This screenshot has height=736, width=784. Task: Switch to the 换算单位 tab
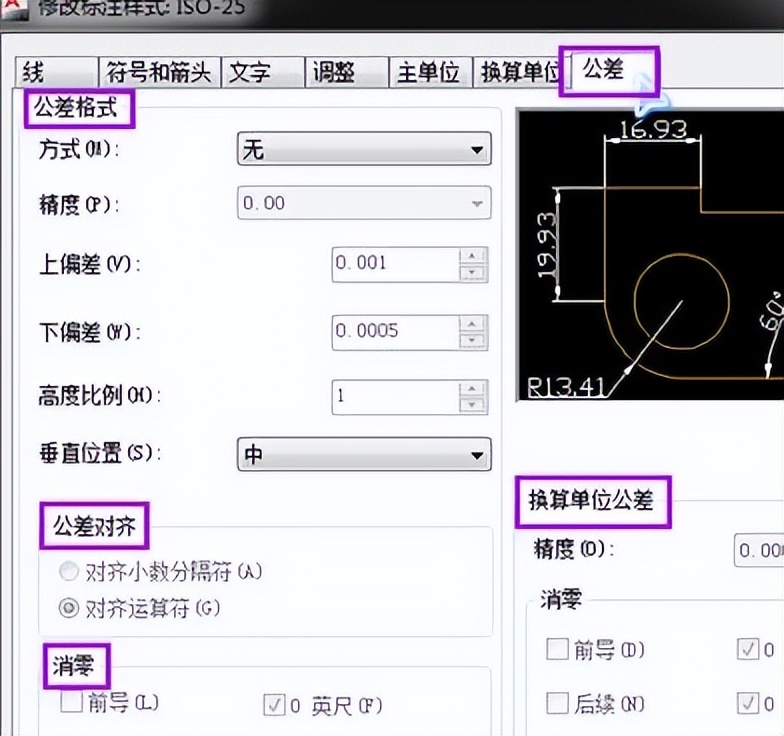point(518,72)
